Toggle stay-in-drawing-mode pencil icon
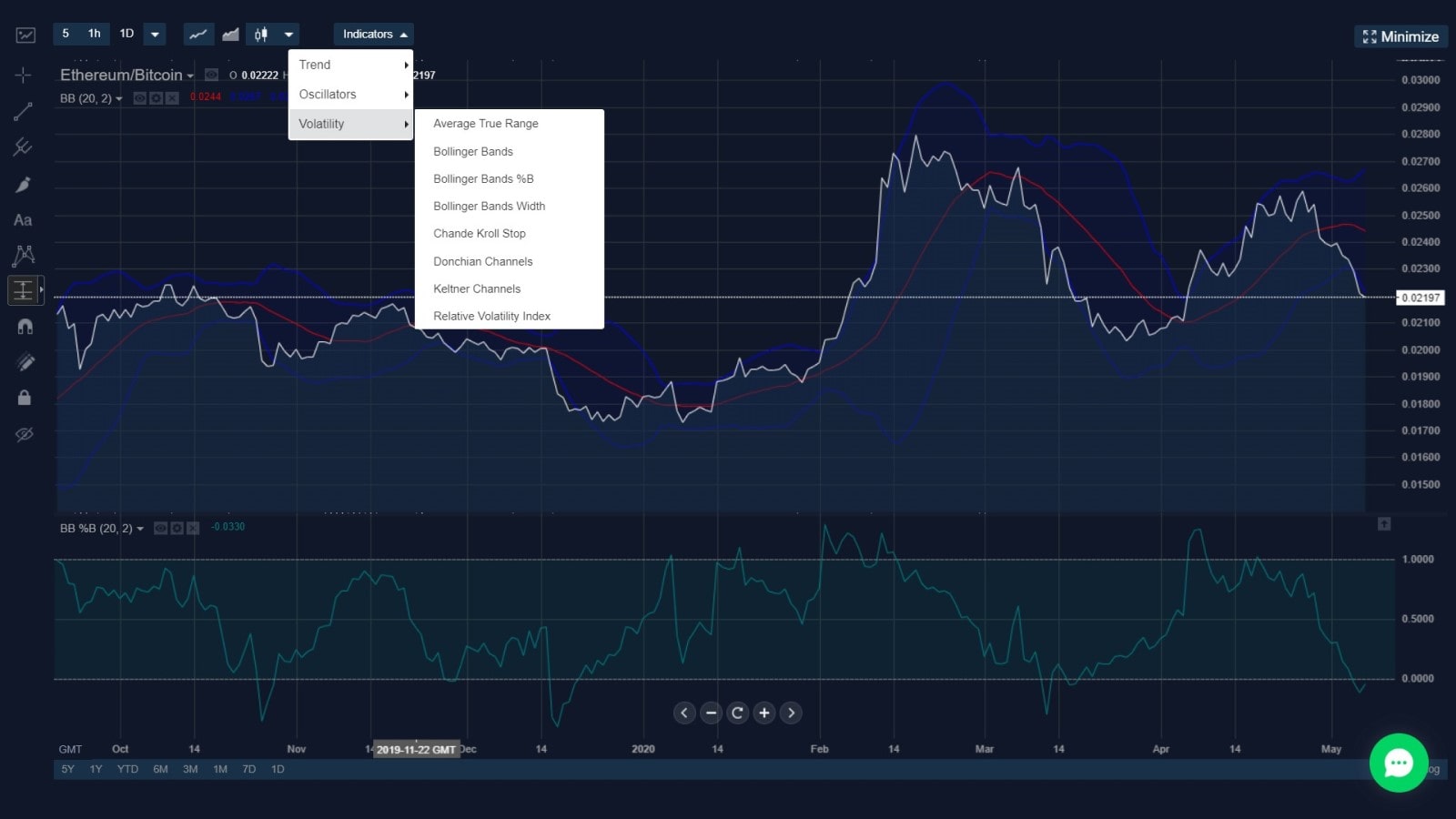 [x=25, y=362]
